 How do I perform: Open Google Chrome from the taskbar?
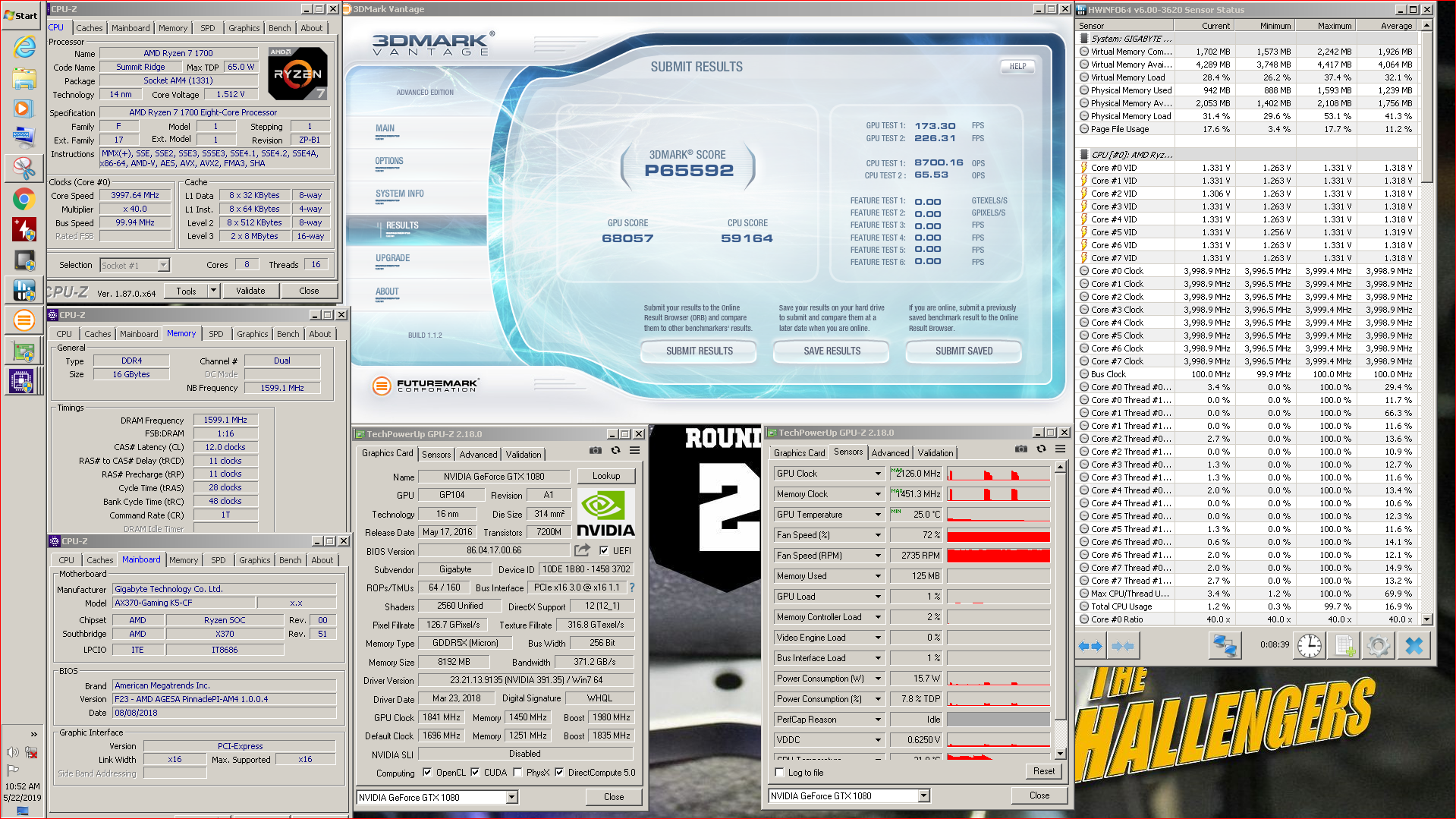click(x=24, y=200)
